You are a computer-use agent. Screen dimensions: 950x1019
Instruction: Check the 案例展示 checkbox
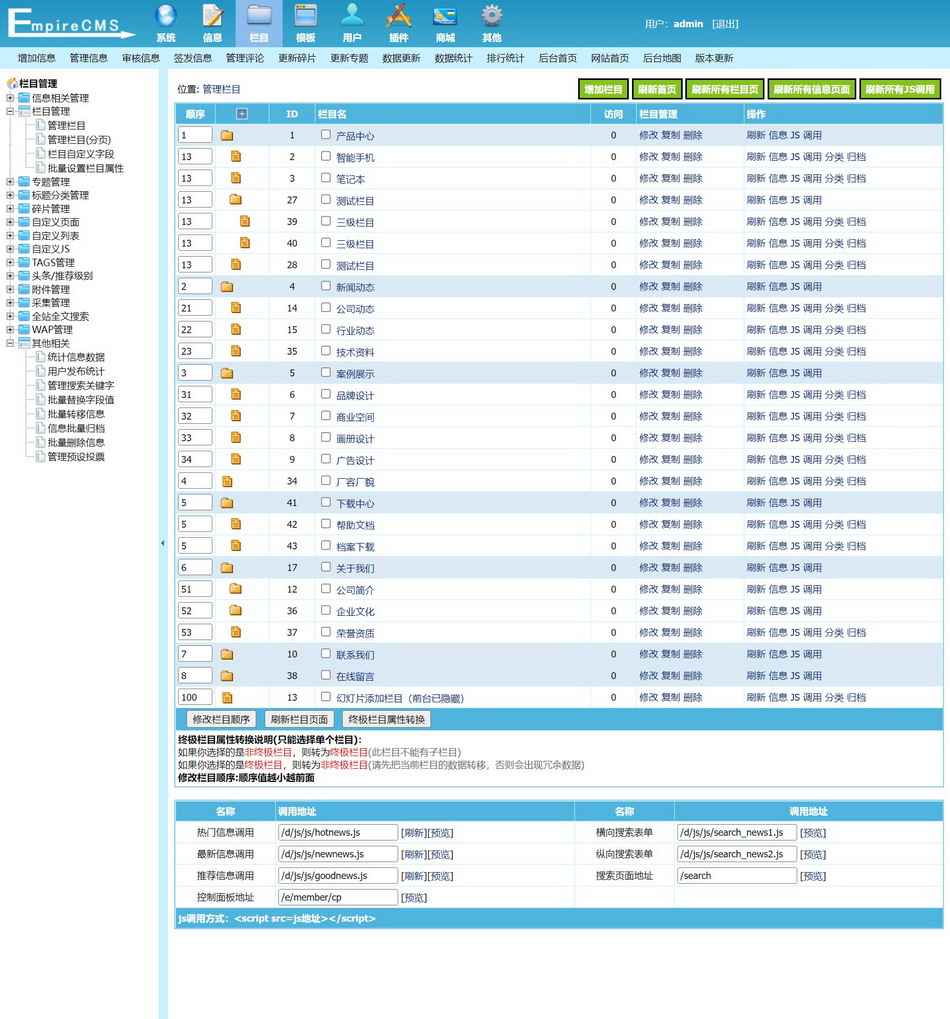coord(326,372)
